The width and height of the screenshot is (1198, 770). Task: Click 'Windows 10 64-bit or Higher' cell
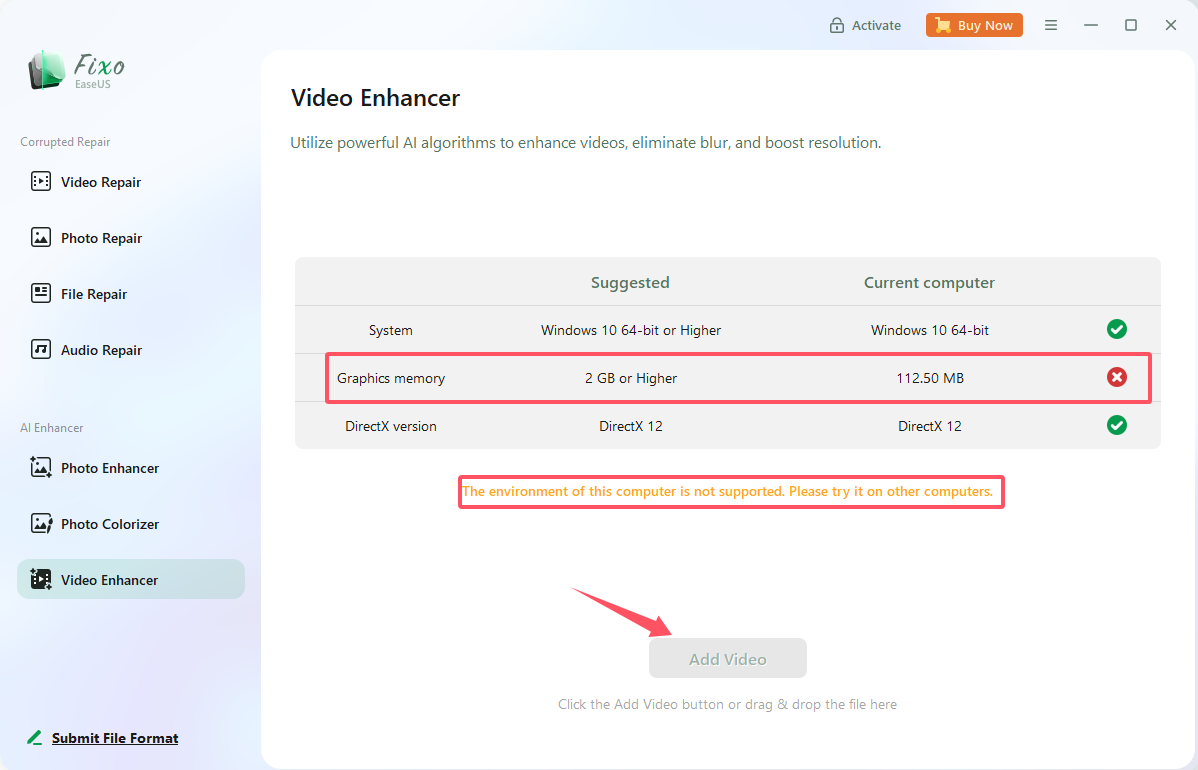[631, 330]
